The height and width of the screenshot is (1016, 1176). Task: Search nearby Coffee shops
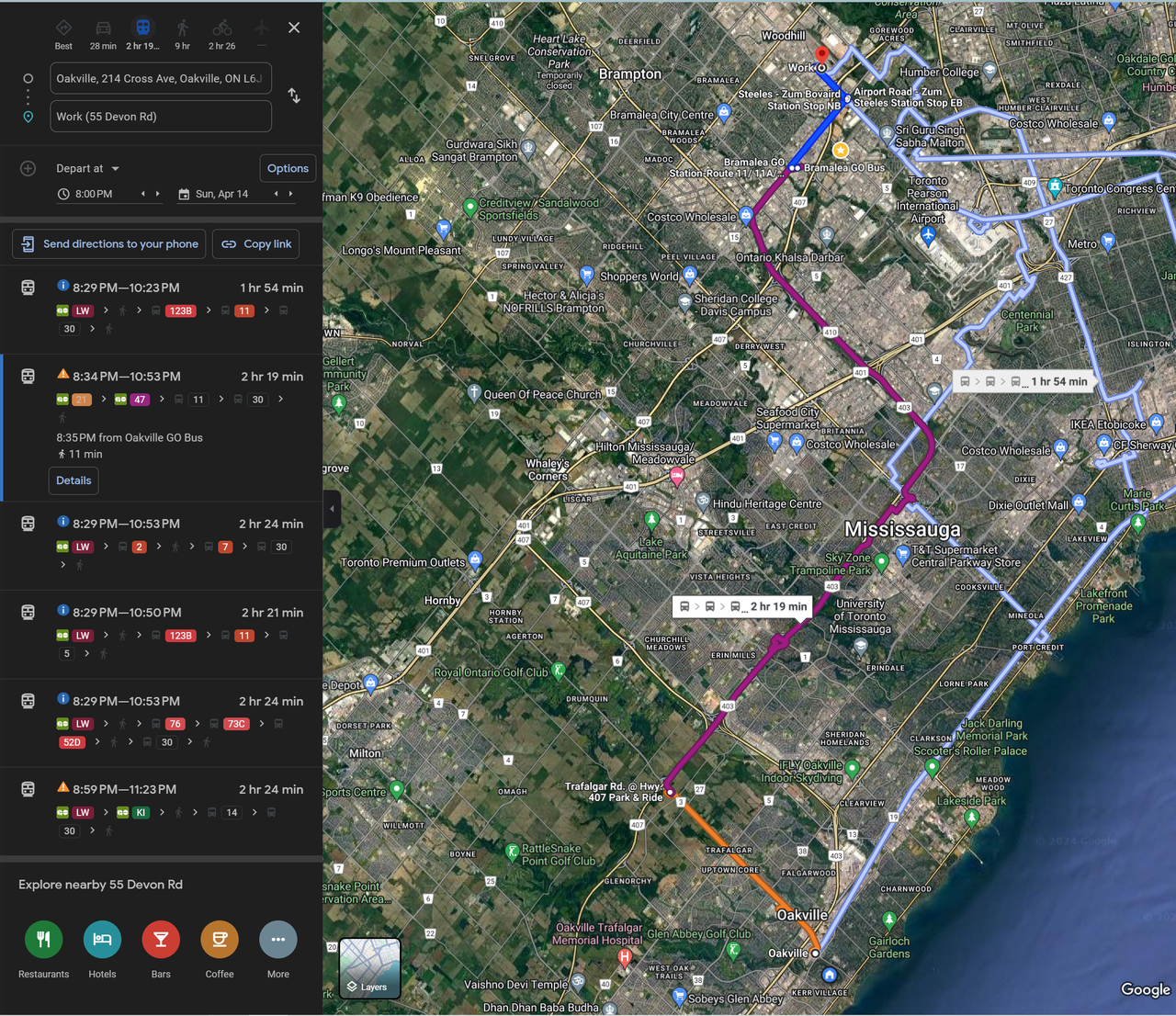220,939
